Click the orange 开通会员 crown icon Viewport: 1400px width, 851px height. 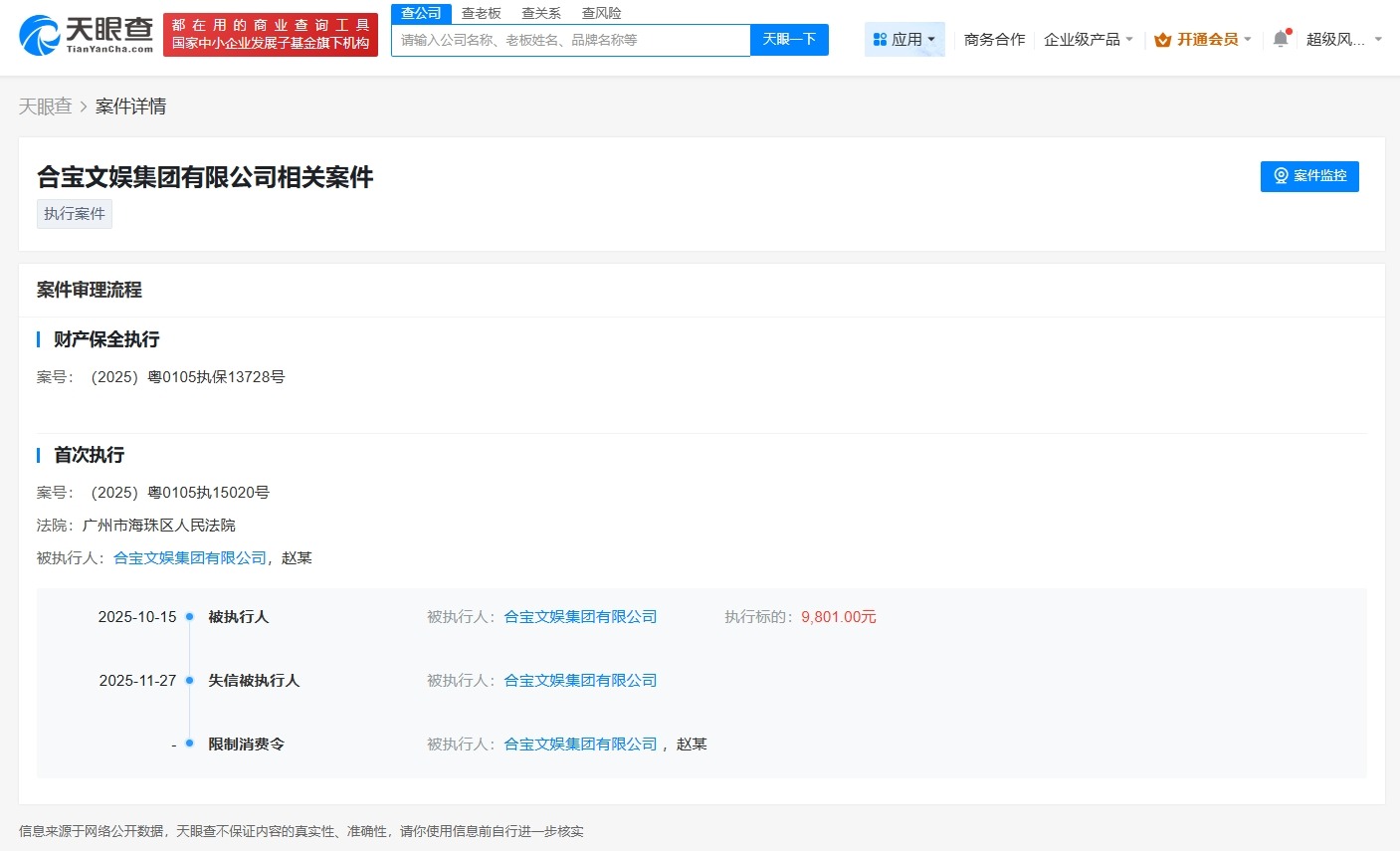(1161, 40)
